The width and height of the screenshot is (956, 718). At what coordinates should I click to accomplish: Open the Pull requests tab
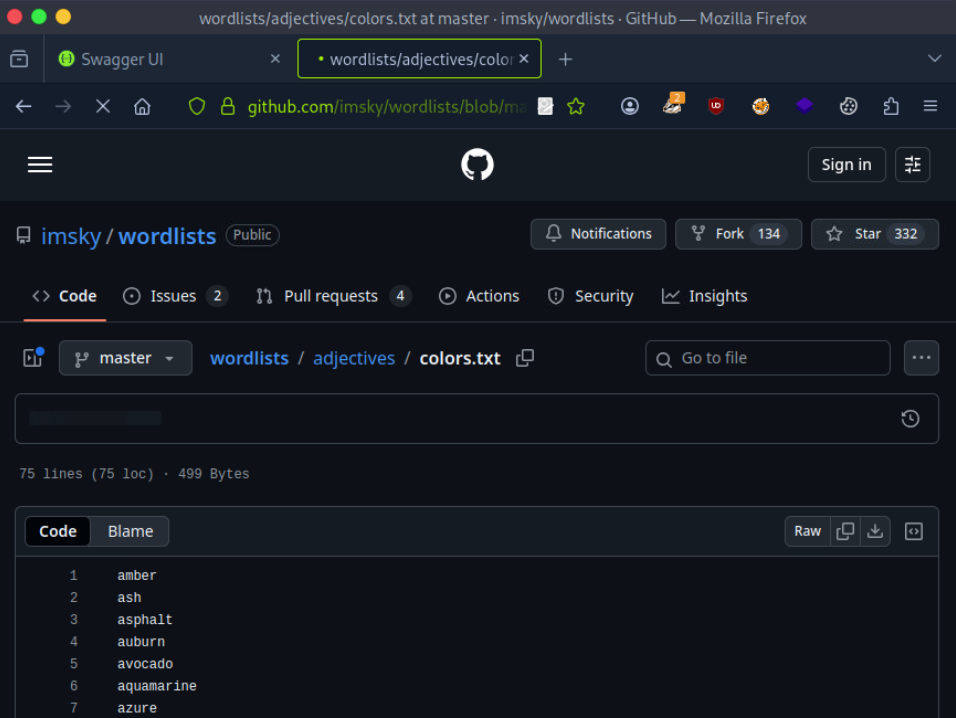(x=332, y=296)
